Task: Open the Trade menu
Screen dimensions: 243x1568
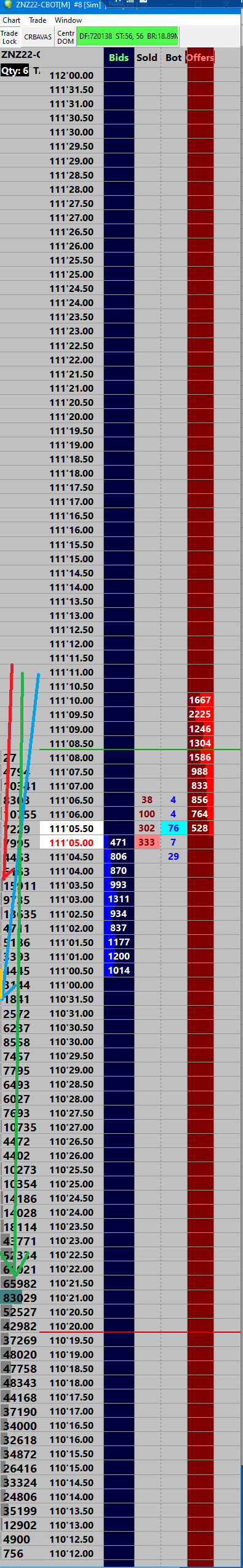Action: tap(38, 20)
